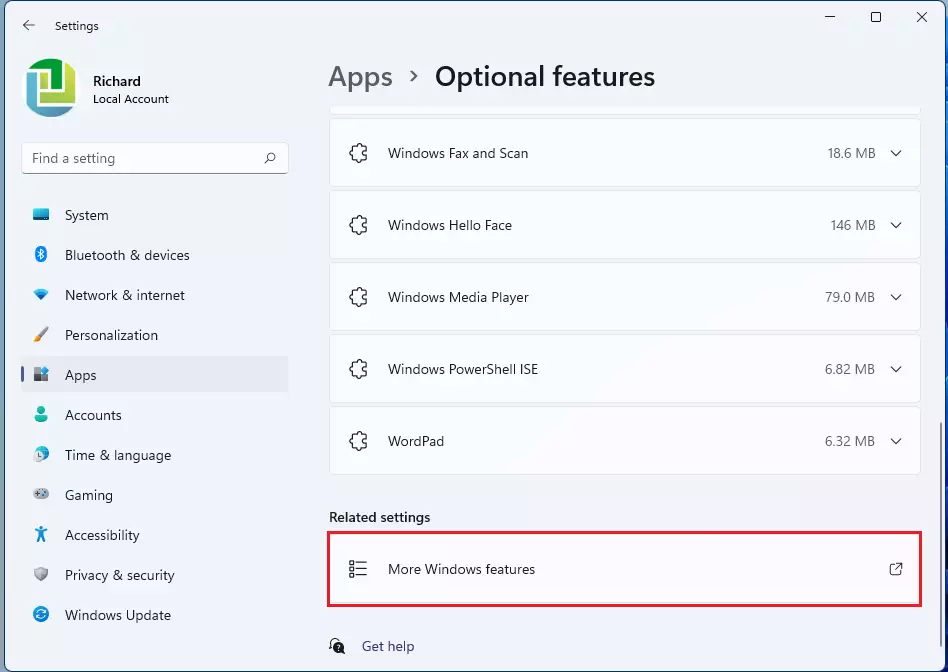Click the Windows Fax and Scan label

click(x=458, y=153)
